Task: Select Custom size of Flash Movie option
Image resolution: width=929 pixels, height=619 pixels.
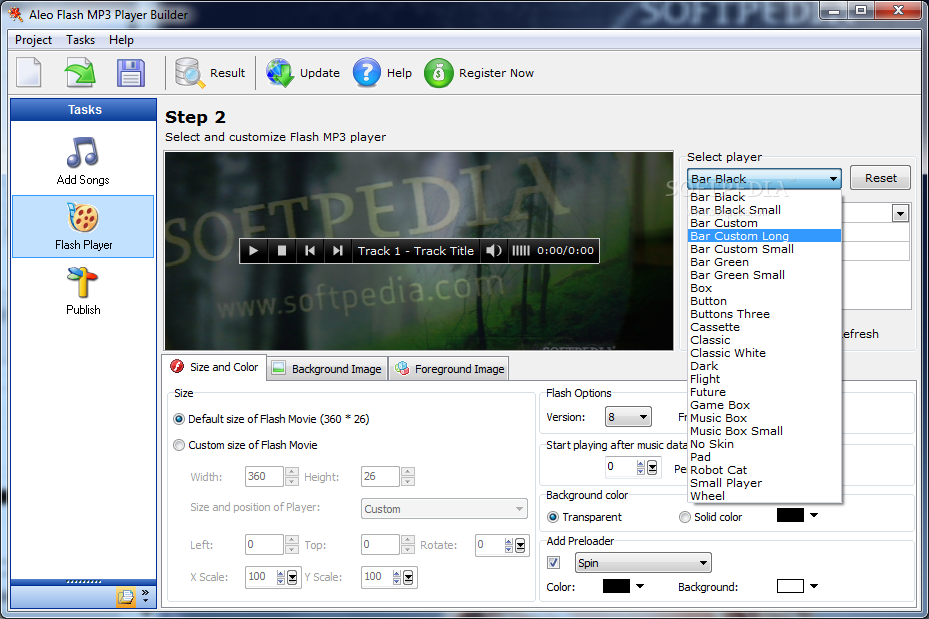Action: (179, 445)
